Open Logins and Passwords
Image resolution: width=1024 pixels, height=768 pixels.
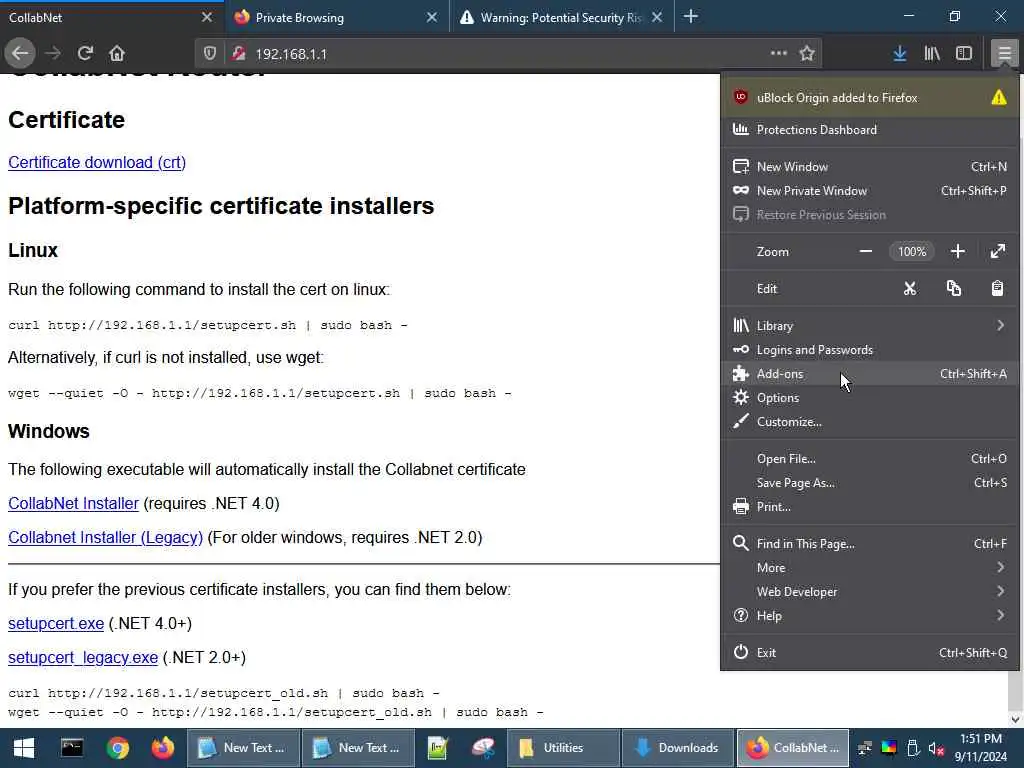(870, 349)
